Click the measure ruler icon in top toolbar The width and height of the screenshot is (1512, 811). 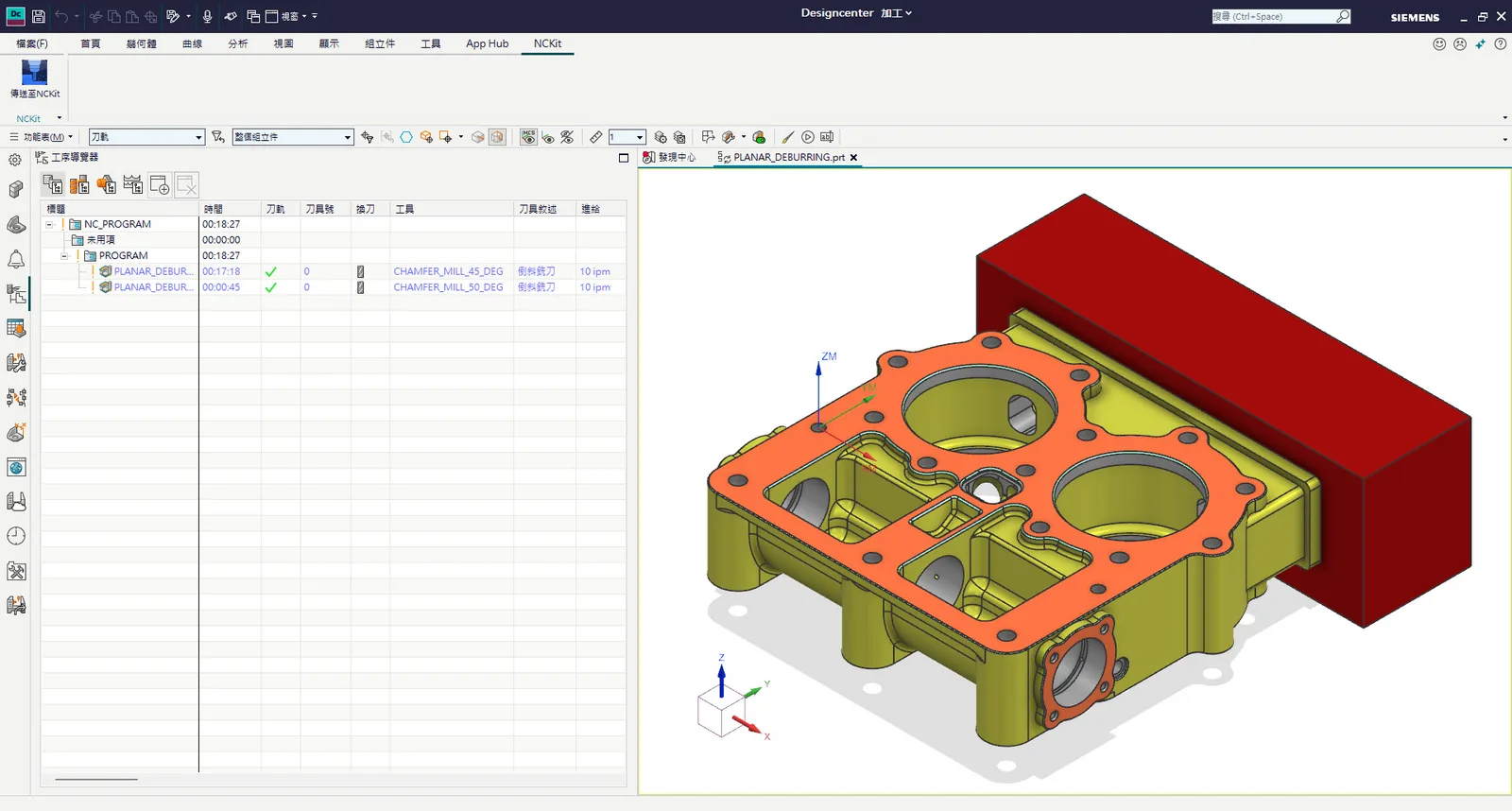point(596,137)
